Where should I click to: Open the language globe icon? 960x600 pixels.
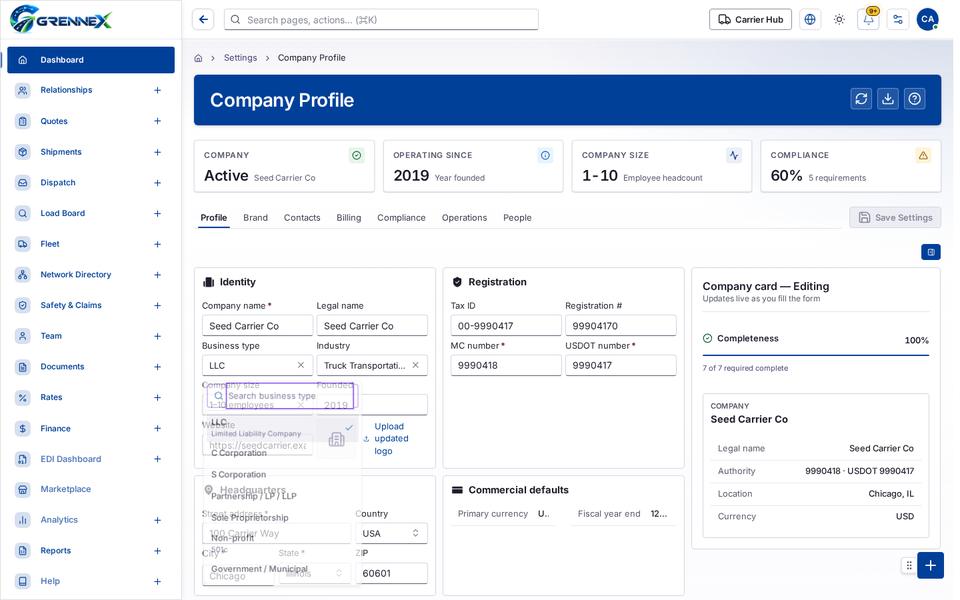(809, 20)
